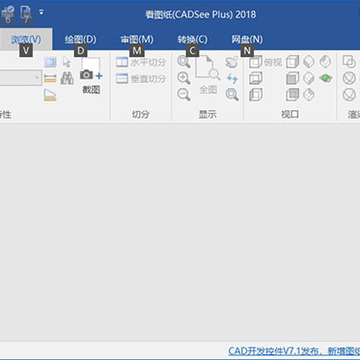Select the zoom window magnifier icon

[x=184, y=62]
